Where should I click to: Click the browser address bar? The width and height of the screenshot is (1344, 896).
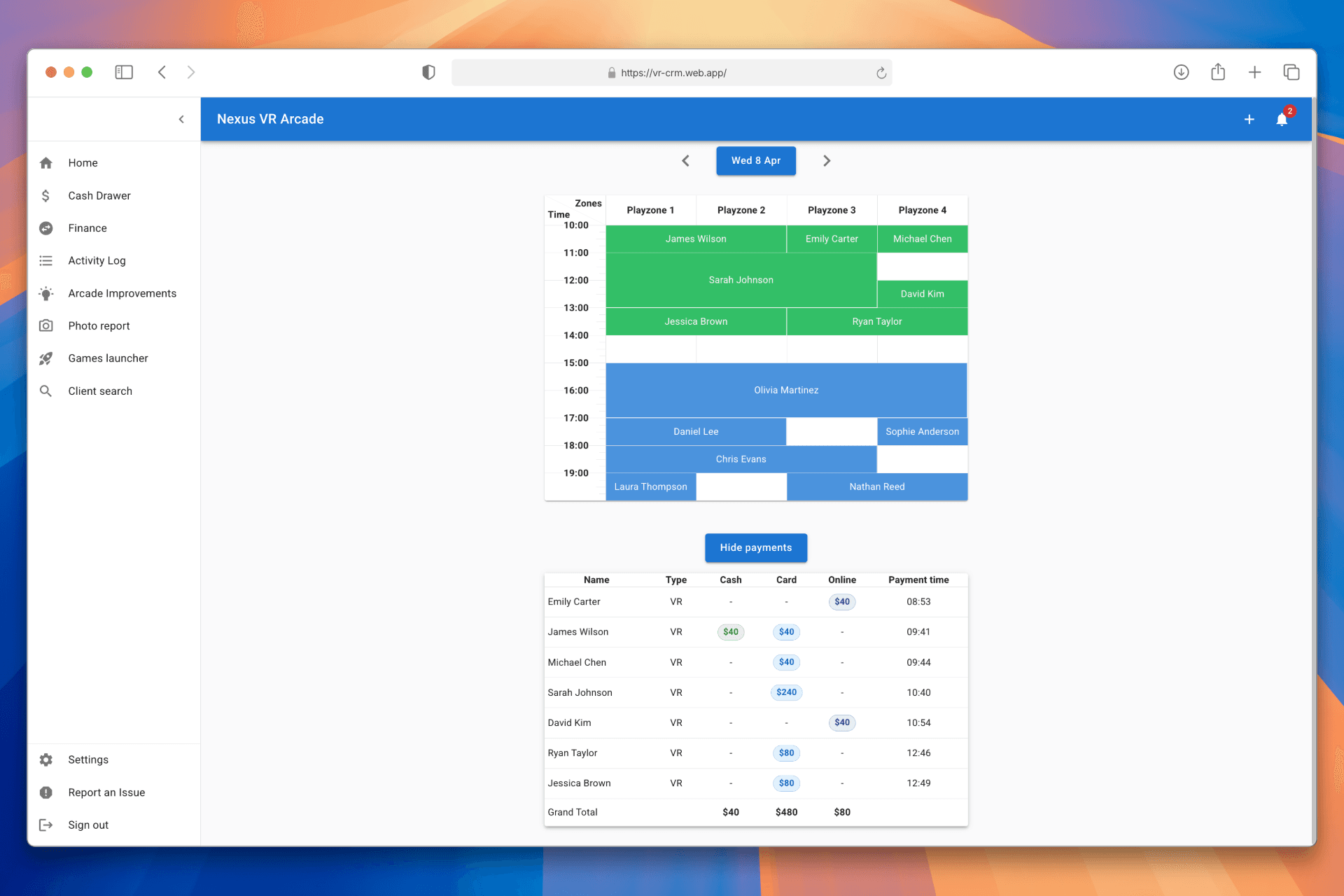pos(672,72)
